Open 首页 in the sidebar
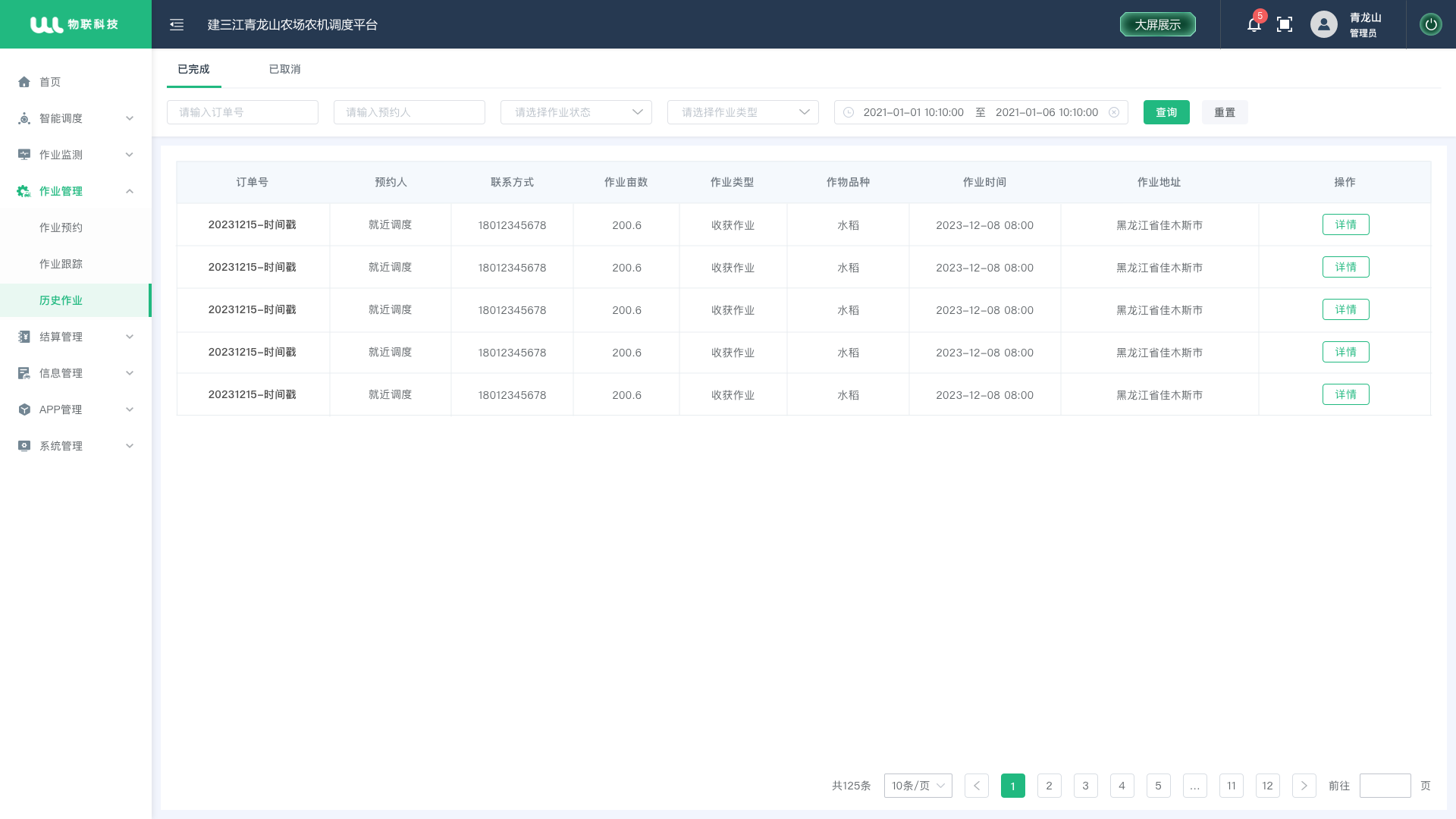The width and height of the screenshot is (1456, 819). pos(50,82)
